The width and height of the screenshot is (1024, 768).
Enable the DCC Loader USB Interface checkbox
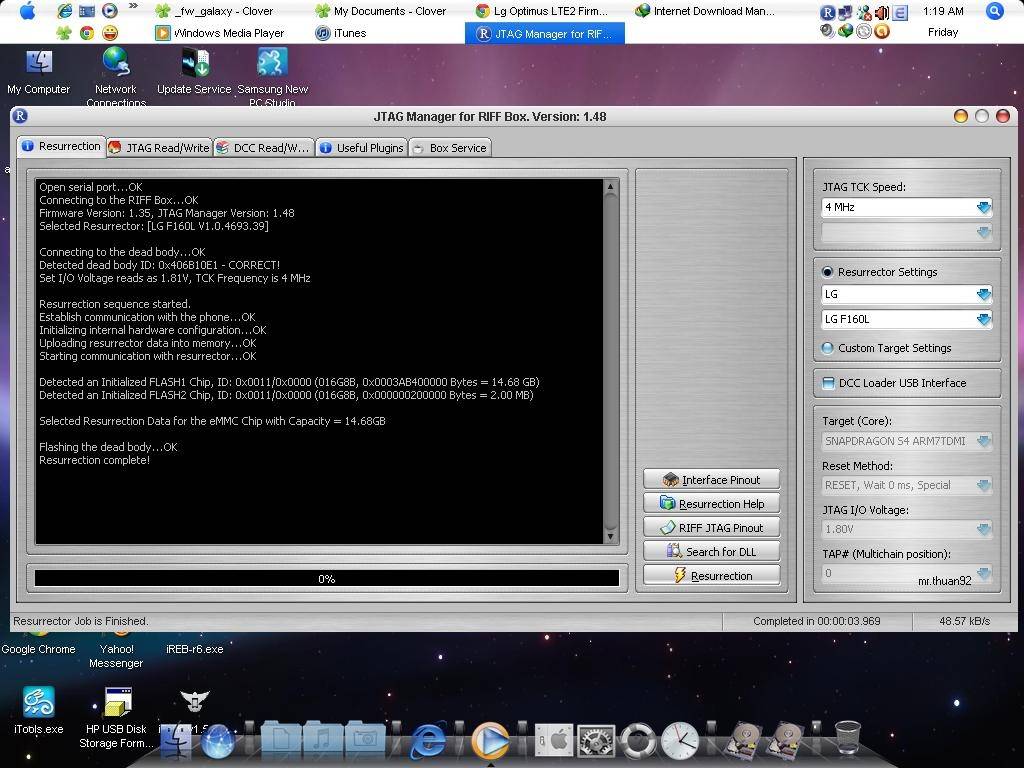828,383
